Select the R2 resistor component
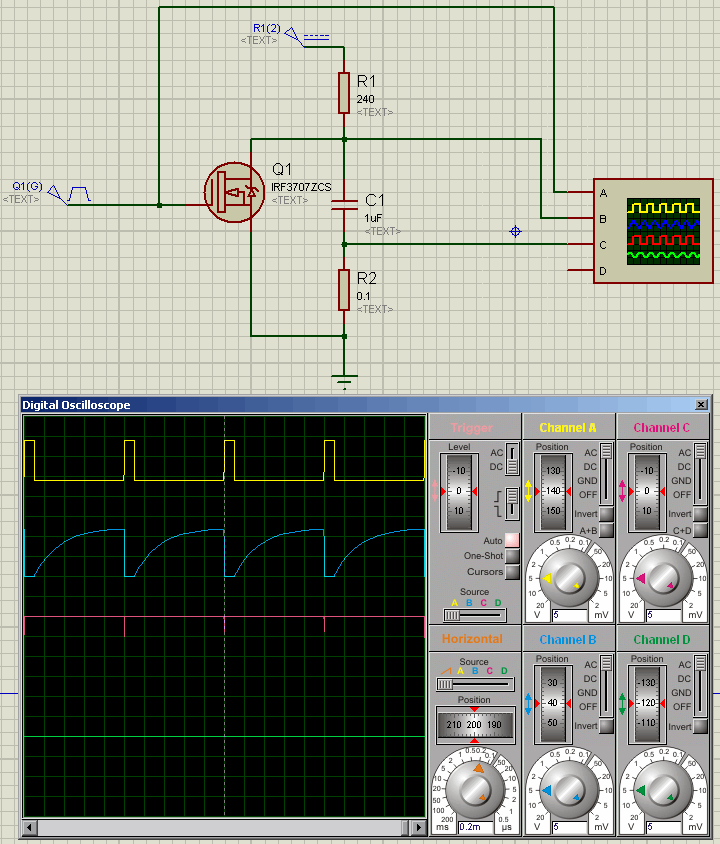 [344, 289]
